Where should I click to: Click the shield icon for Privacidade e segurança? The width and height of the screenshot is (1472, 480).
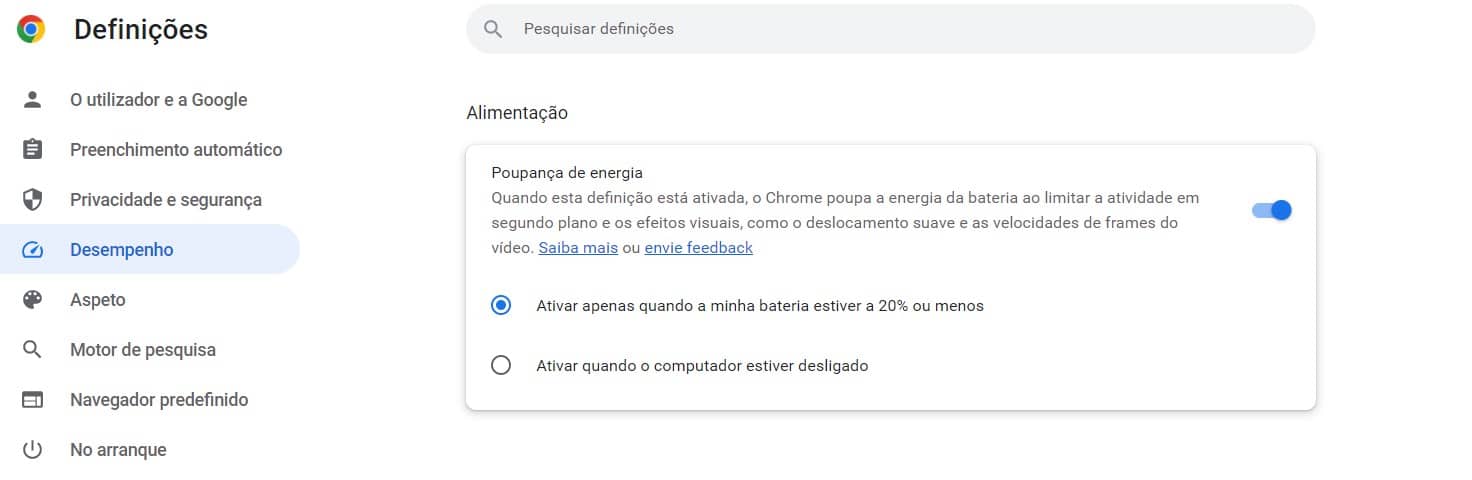[33, 200]
